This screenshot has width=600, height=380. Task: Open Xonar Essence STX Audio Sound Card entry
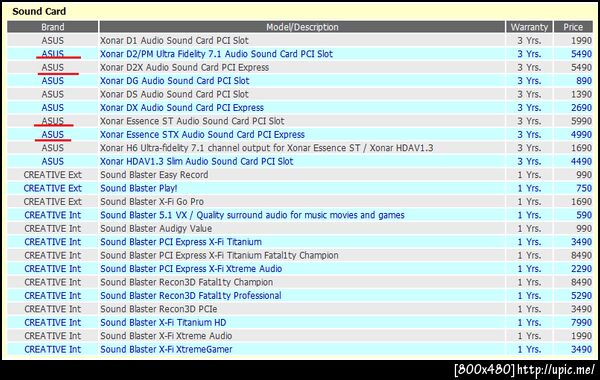coord(202,134)
